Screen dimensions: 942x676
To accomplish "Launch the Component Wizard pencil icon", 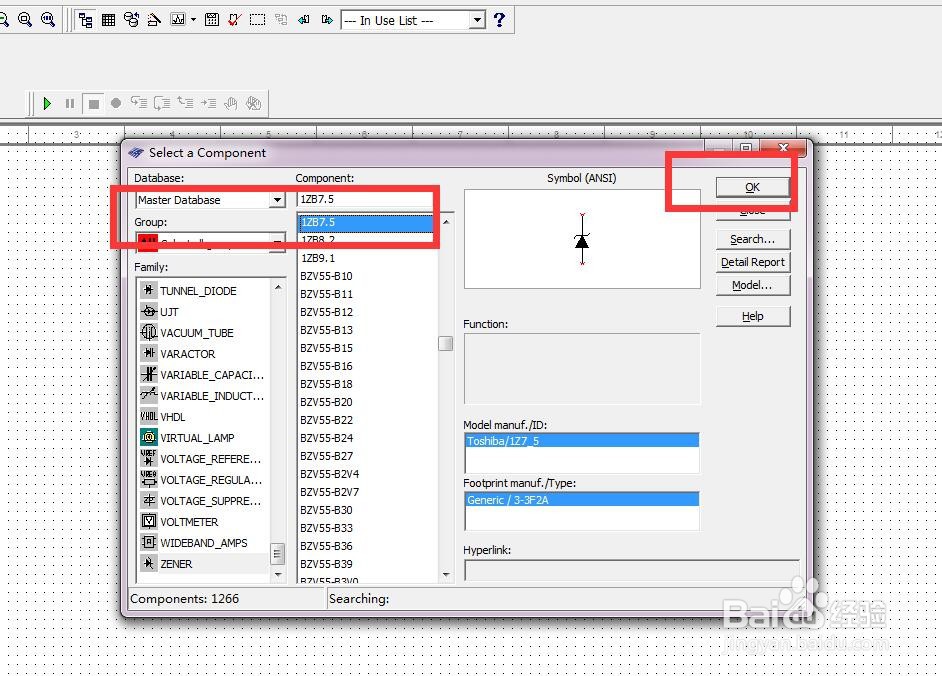I will (154, 20).
